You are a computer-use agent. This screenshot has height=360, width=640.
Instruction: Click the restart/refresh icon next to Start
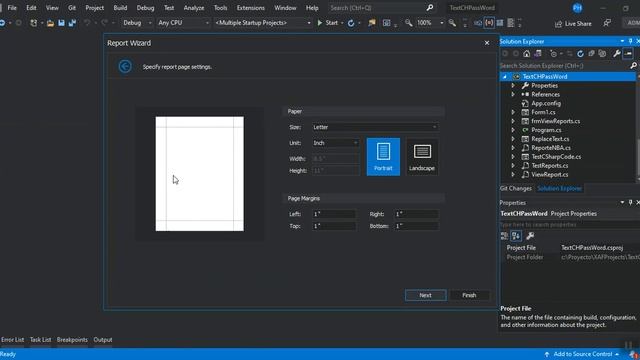[351, 23]
